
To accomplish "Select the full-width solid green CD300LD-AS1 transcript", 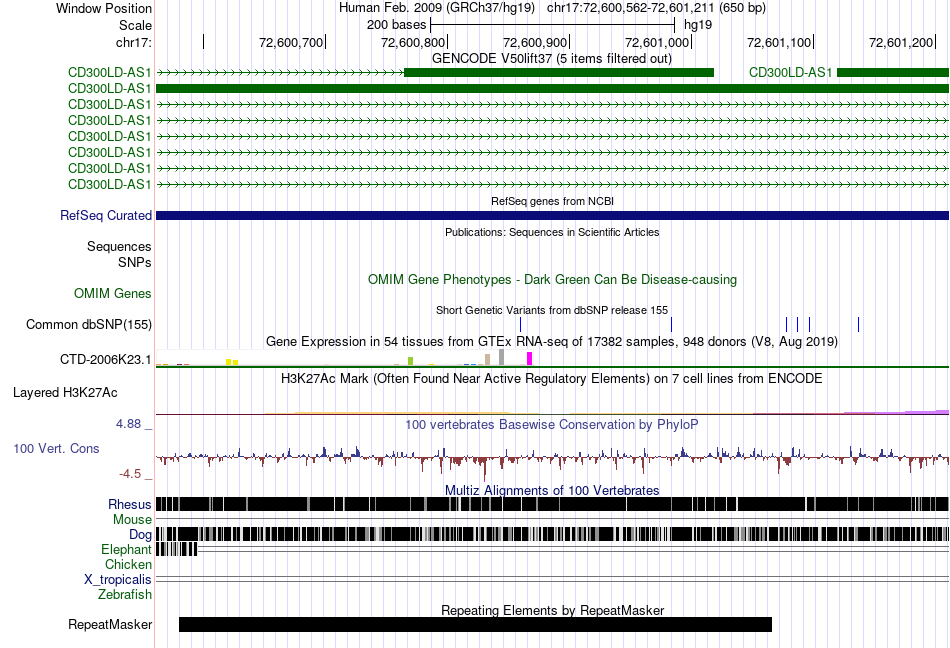I will click(552, 88).
